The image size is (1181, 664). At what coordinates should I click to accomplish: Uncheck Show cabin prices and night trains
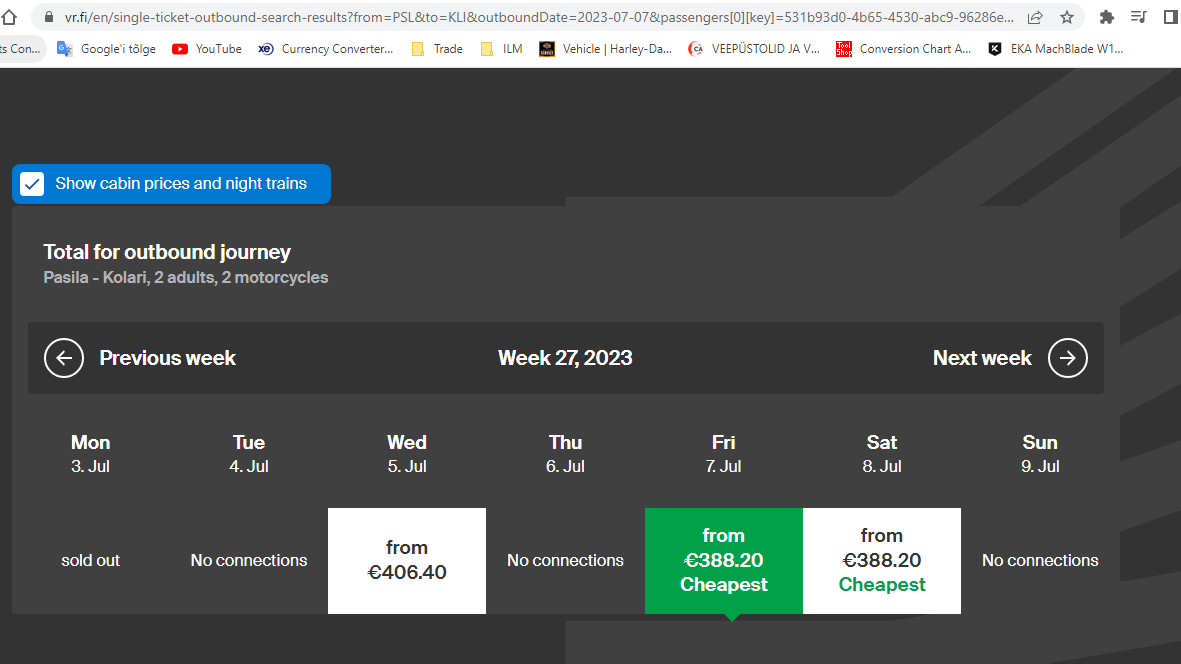coord(33,184)
